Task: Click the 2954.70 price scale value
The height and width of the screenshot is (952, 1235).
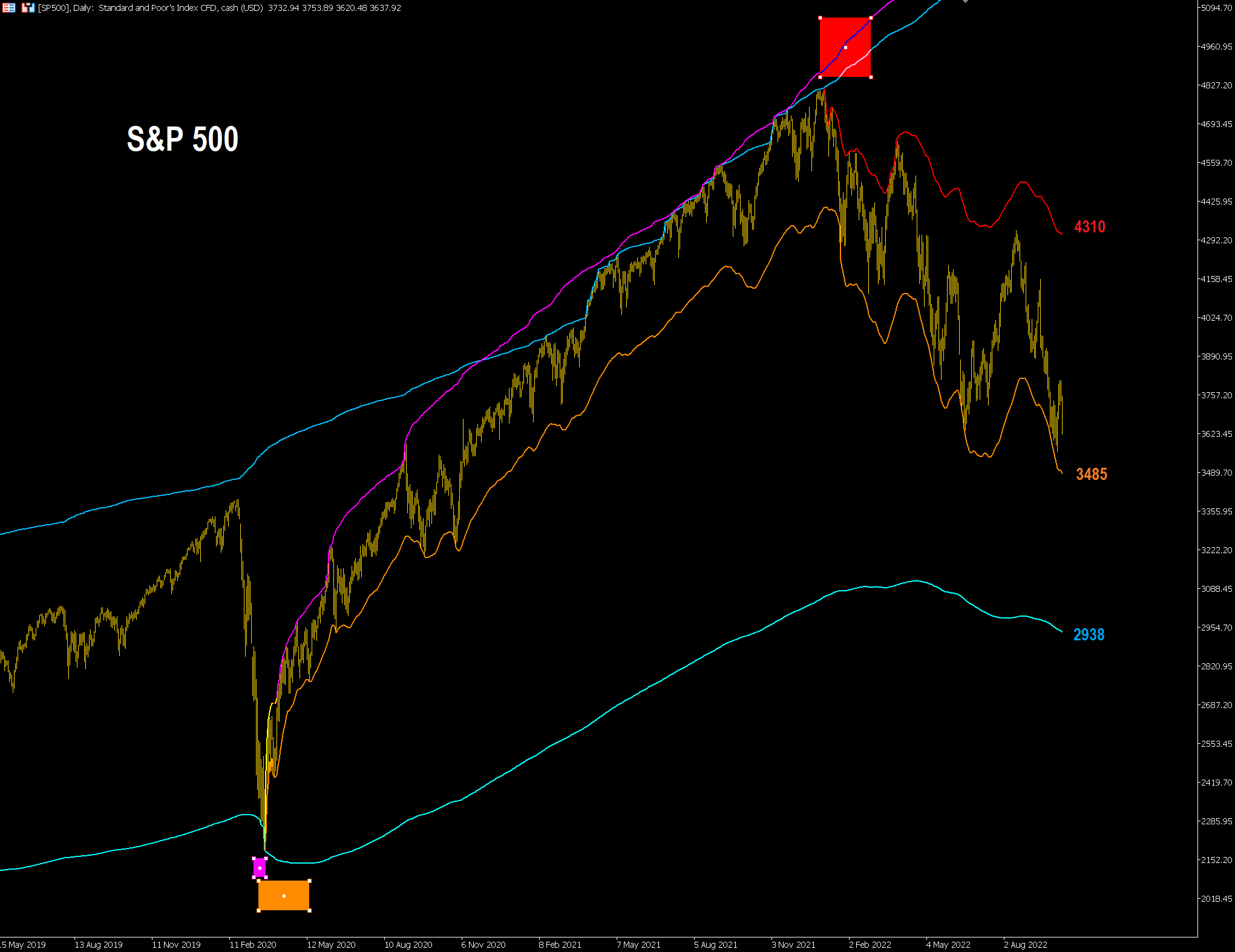Action: point(1217,628)
